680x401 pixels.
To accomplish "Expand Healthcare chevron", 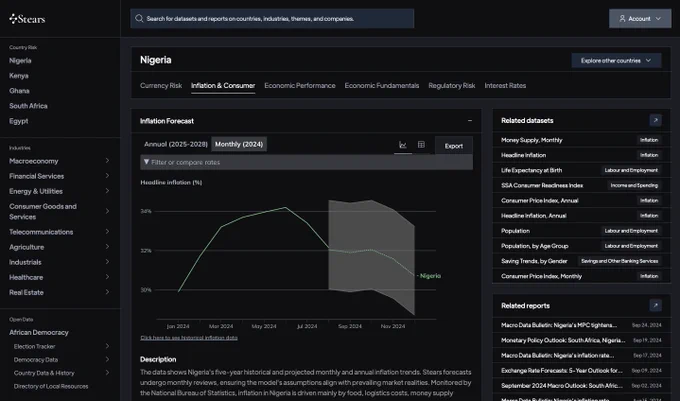I will (x=107, y=277).
